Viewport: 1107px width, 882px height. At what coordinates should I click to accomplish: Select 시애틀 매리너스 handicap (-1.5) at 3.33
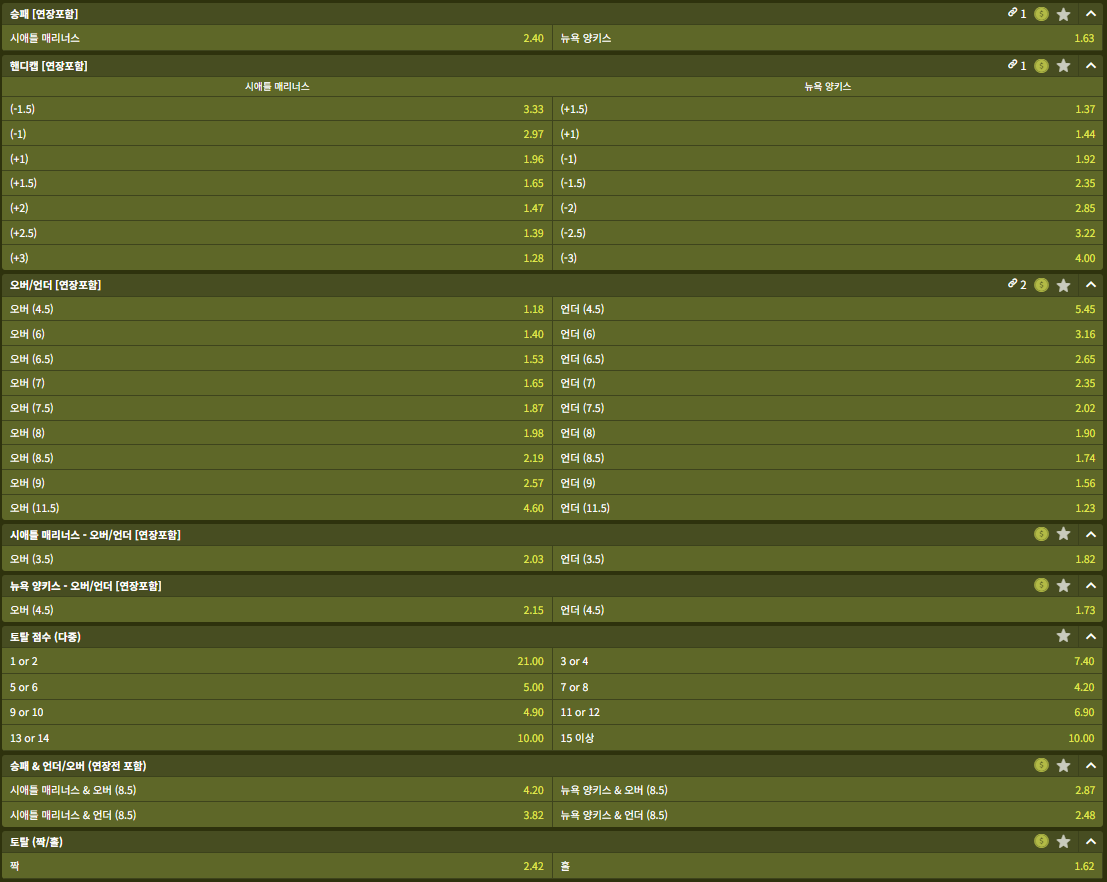[277, 109]
